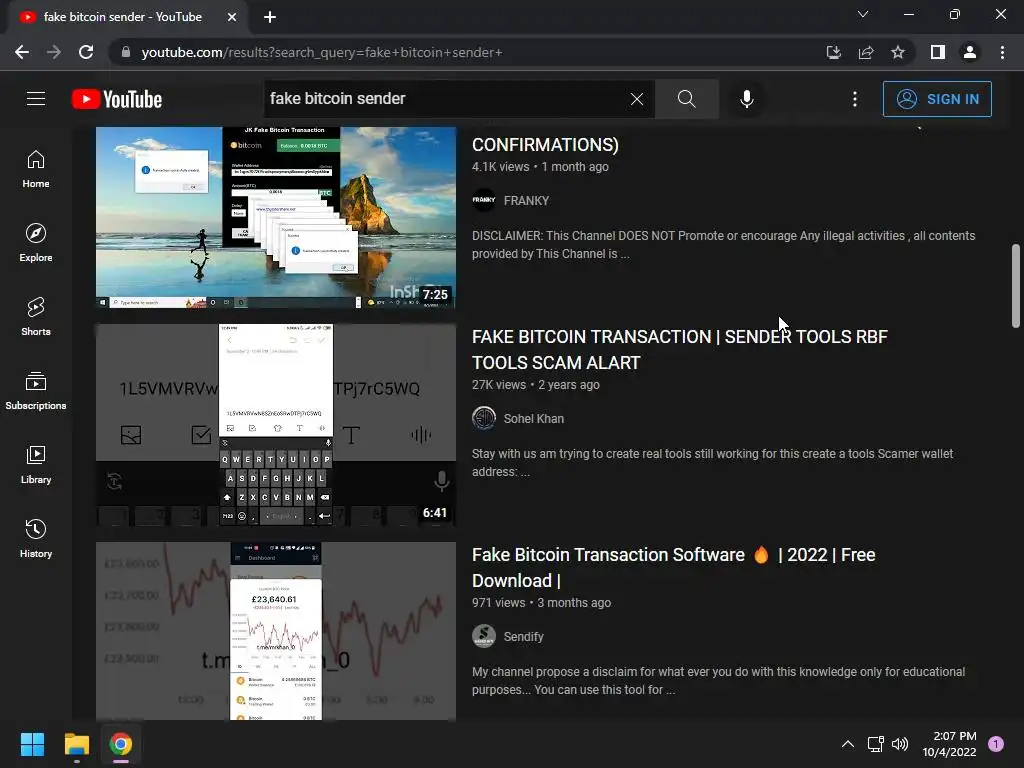The height and width of the screenshot is (768, 1024).
Task: Open the 7:25 video thumbnail
Action: 276,217
